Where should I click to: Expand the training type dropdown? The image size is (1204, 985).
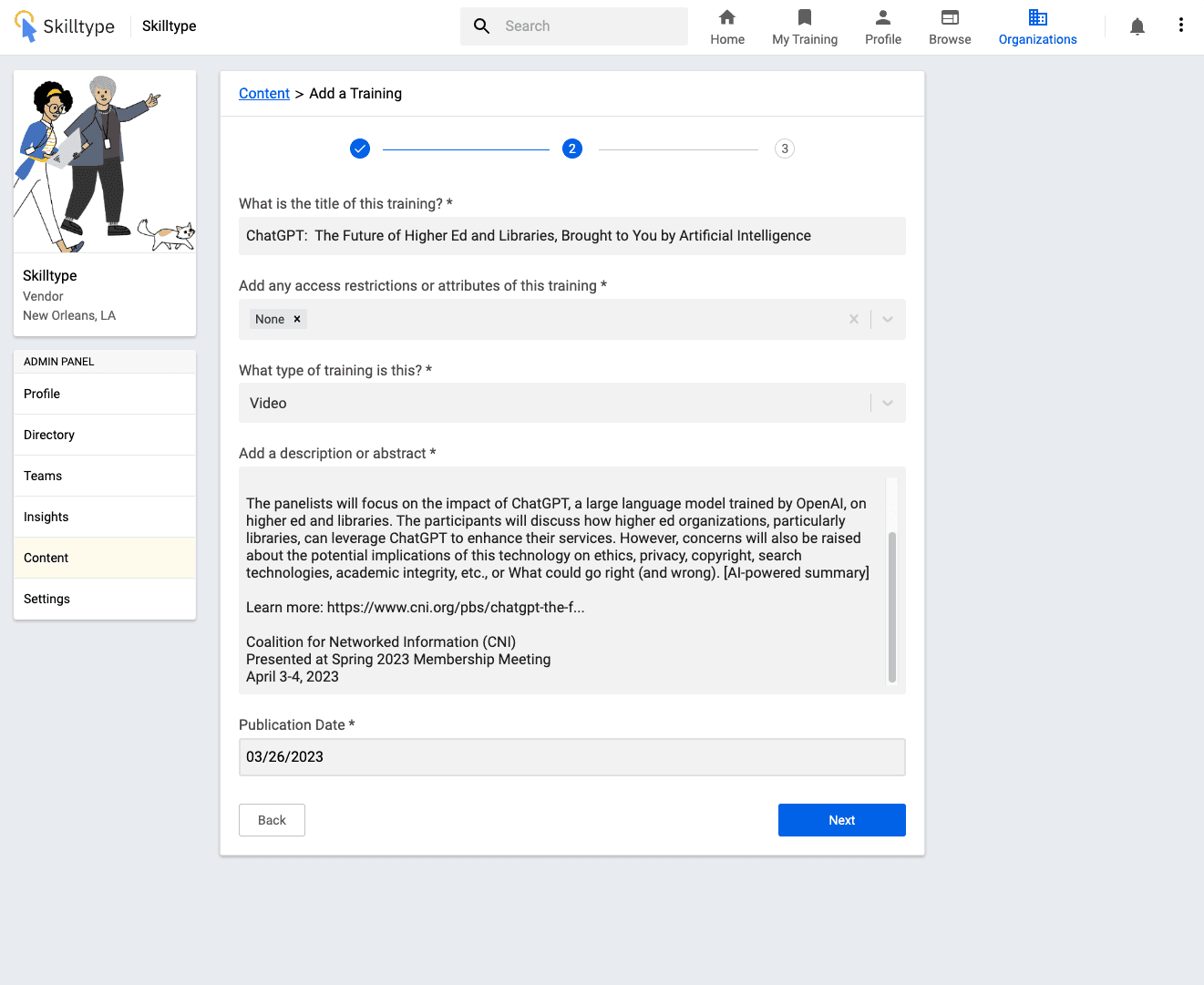tap(888, 403)
